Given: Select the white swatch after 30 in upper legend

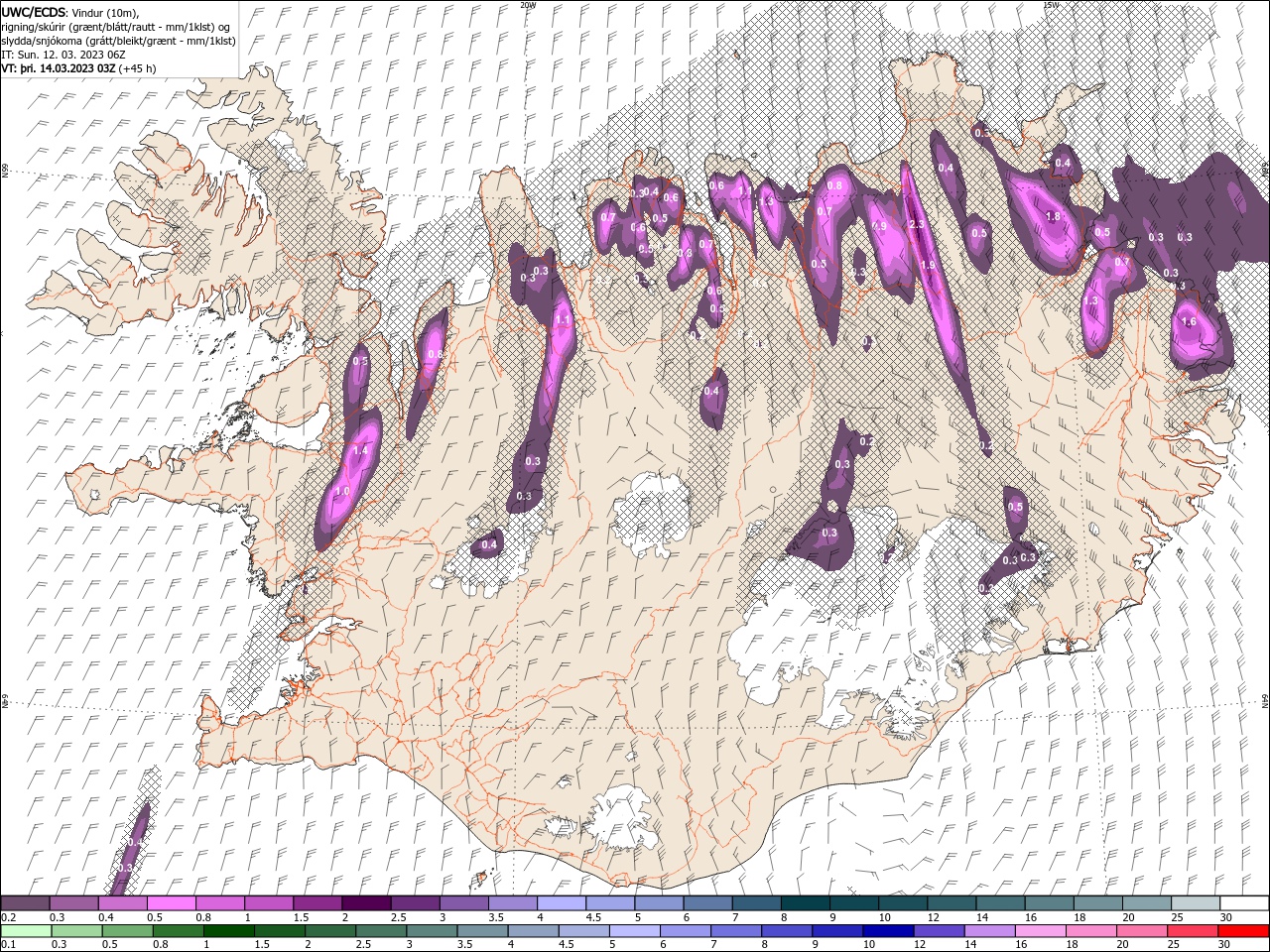Looking at the screenshot, I should pyautogui.click(x=1243, y=903).
